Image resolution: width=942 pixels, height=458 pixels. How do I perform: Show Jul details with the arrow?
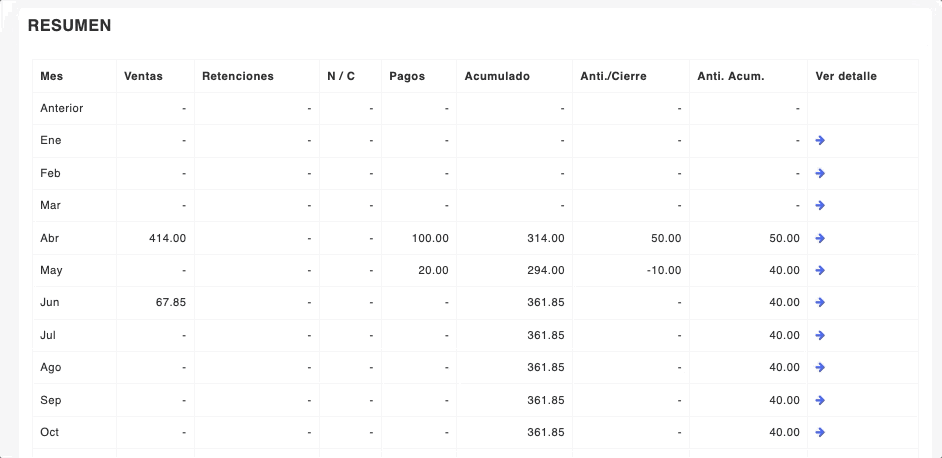click(x=820, y=335)
